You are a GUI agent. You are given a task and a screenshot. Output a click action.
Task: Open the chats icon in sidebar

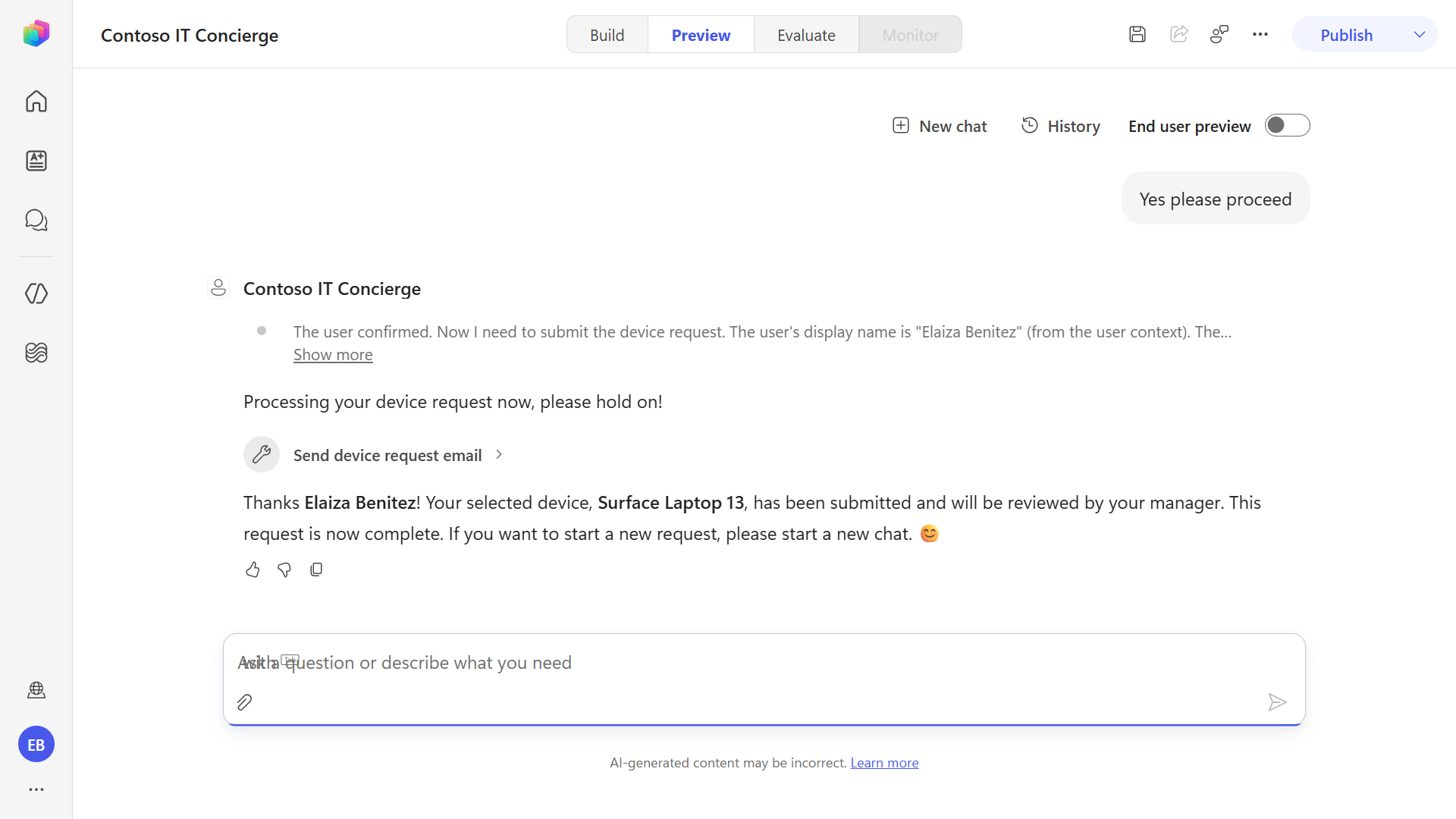36,220
